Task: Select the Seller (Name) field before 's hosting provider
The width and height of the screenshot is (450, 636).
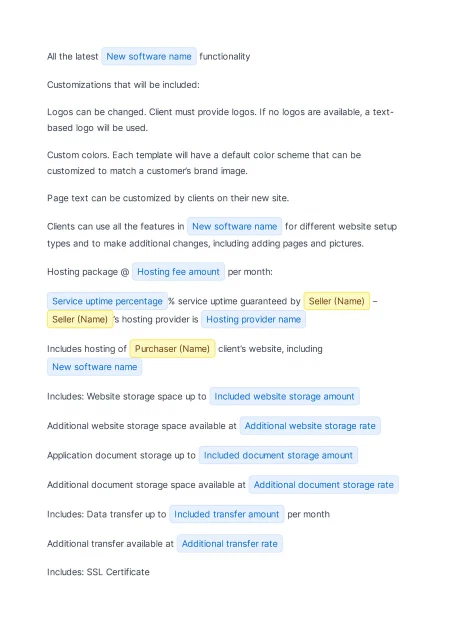Action: (80, 320)
